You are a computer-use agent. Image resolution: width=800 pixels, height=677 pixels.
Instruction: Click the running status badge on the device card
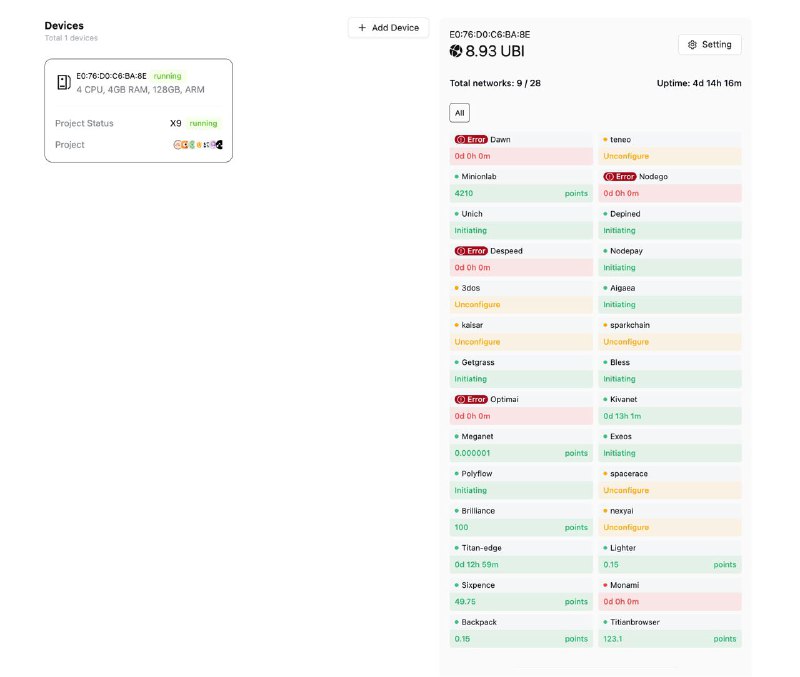point(166,76)
